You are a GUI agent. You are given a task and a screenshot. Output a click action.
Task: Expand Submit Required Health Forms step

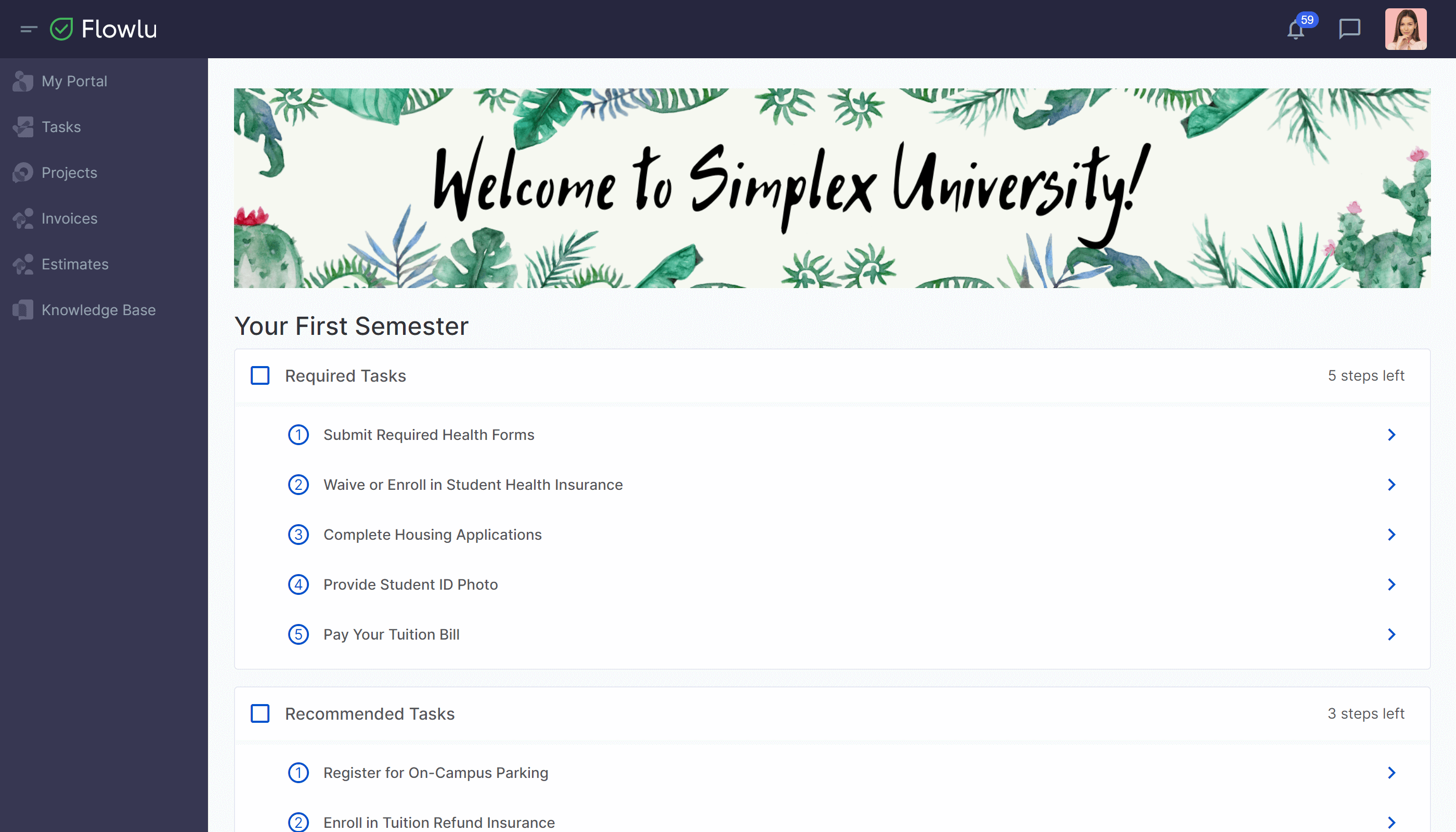pyautogui.click(x=1391, y=434)
